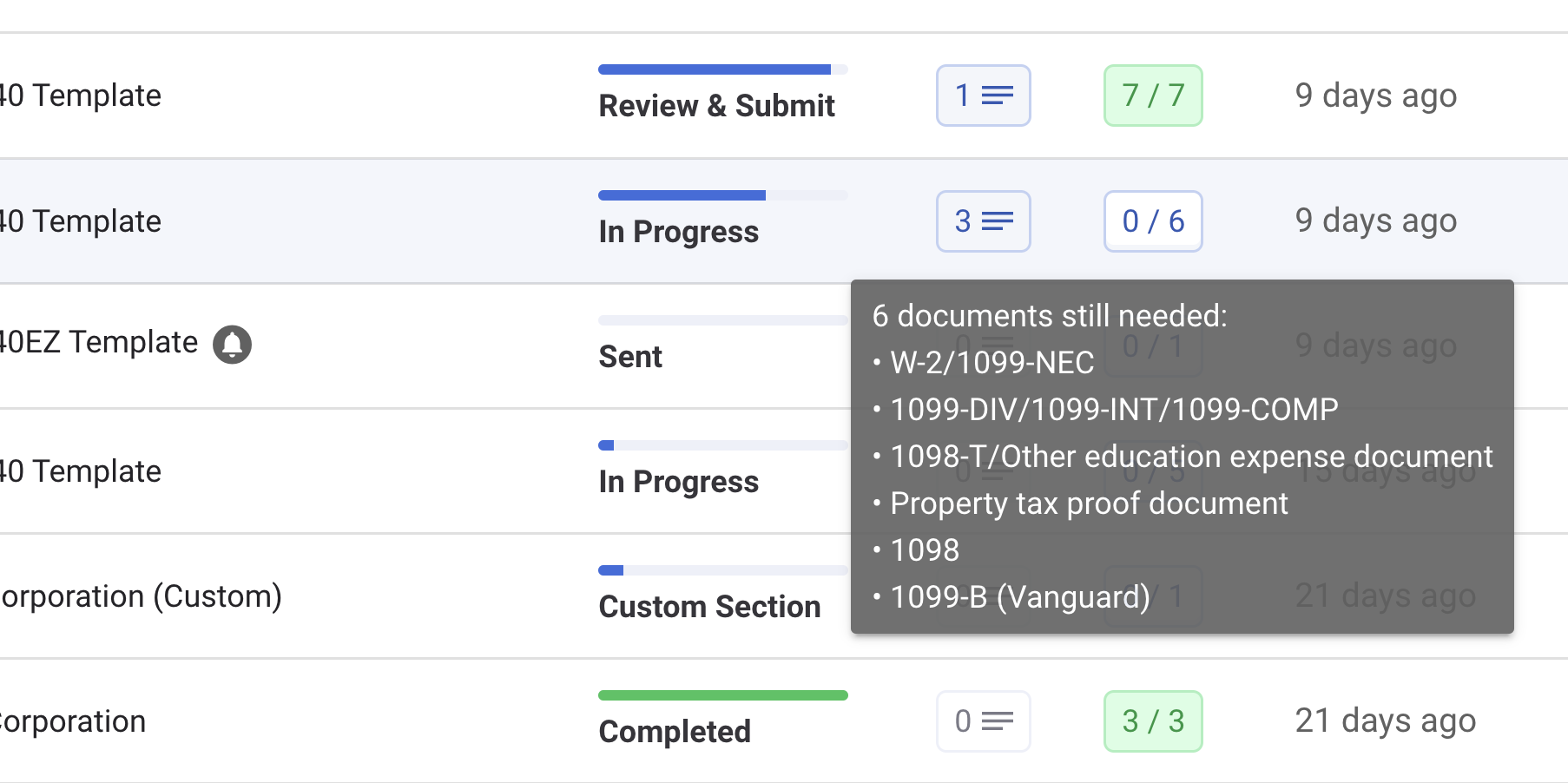The width and height of the screenshot is (1568, 783).
Task: Click the 1099-B (Vanguard) item in the tooltip
Action: pos(1020,597)
